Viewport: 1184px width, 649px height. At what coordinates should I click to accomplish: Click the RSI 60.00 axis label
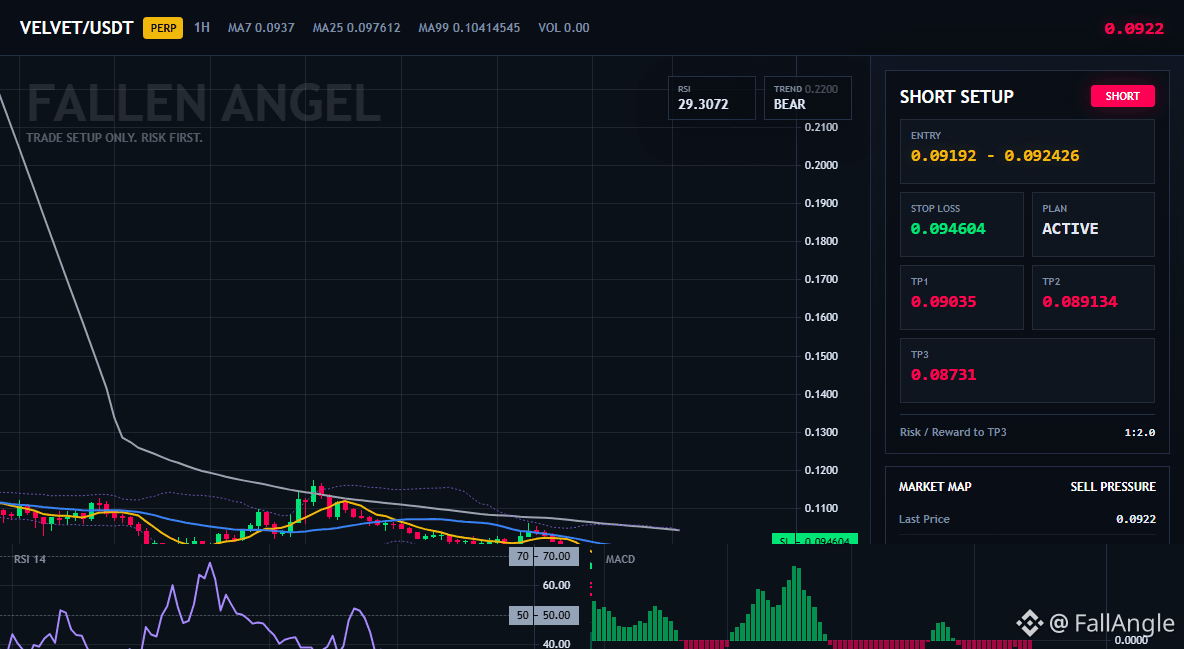pyautogui.click(x=556, y=585)
